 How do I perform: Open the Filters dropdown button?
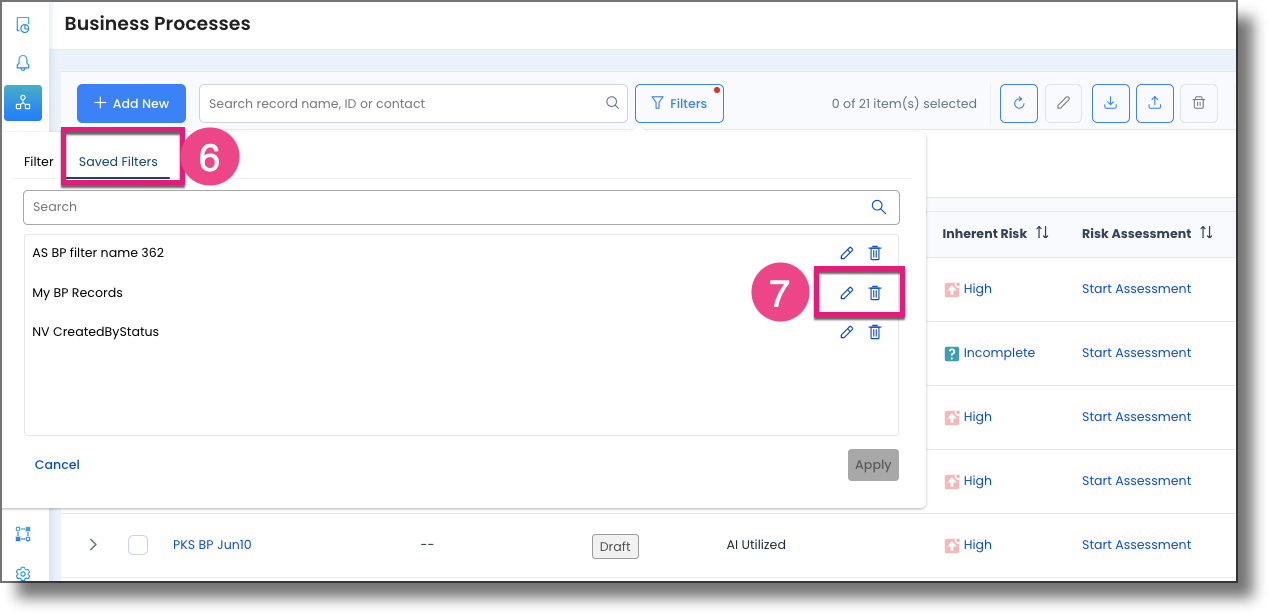(679, 103)
